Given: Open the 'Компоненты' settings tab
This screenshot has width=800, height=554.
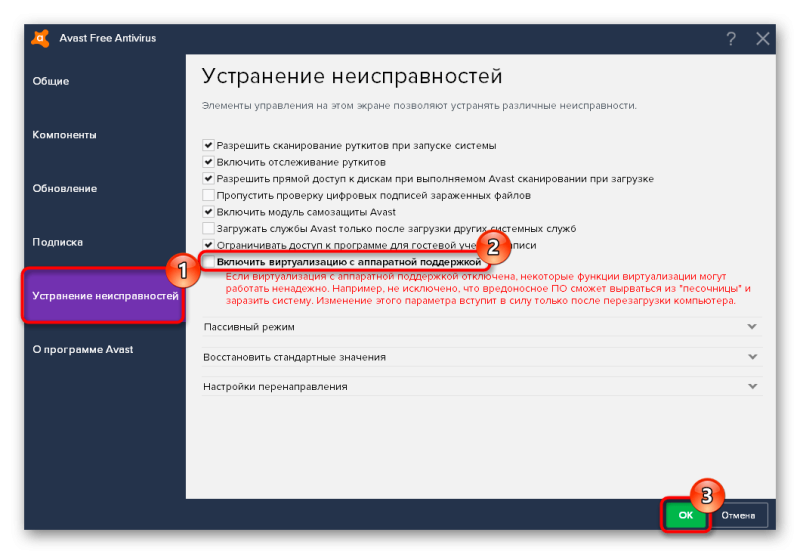Looking at the screenshot, I should click(105, 135).
